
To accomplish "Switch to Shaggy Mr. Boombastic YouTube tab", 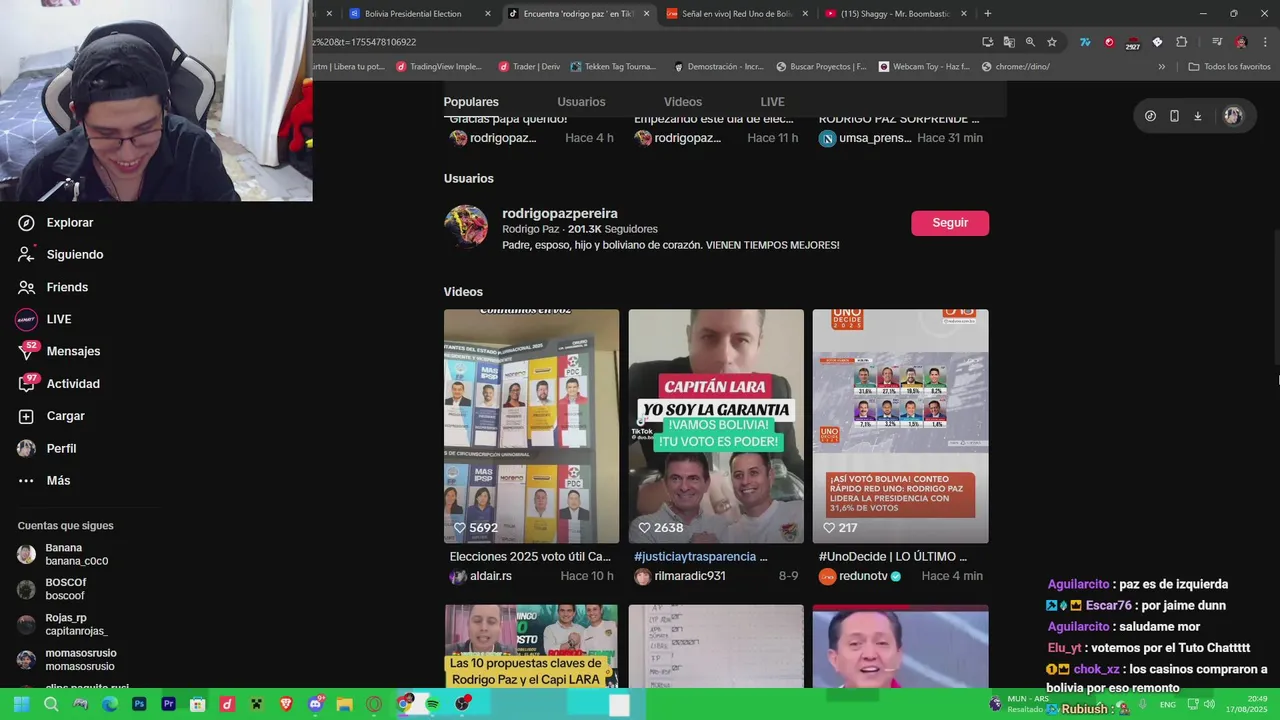I will 897,14.
